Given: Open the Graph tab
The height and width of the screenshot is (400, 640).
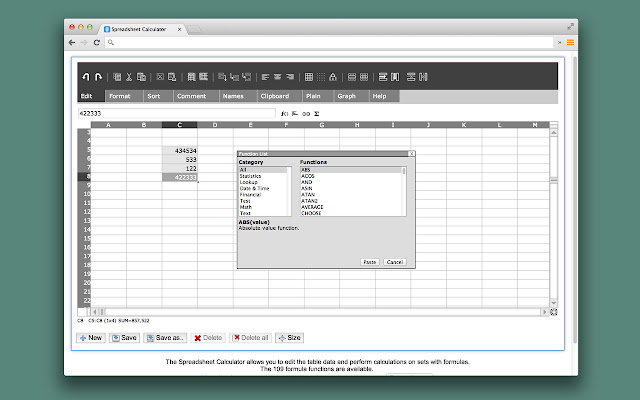Looking at the screenshot, I should (x=351, y=96).
